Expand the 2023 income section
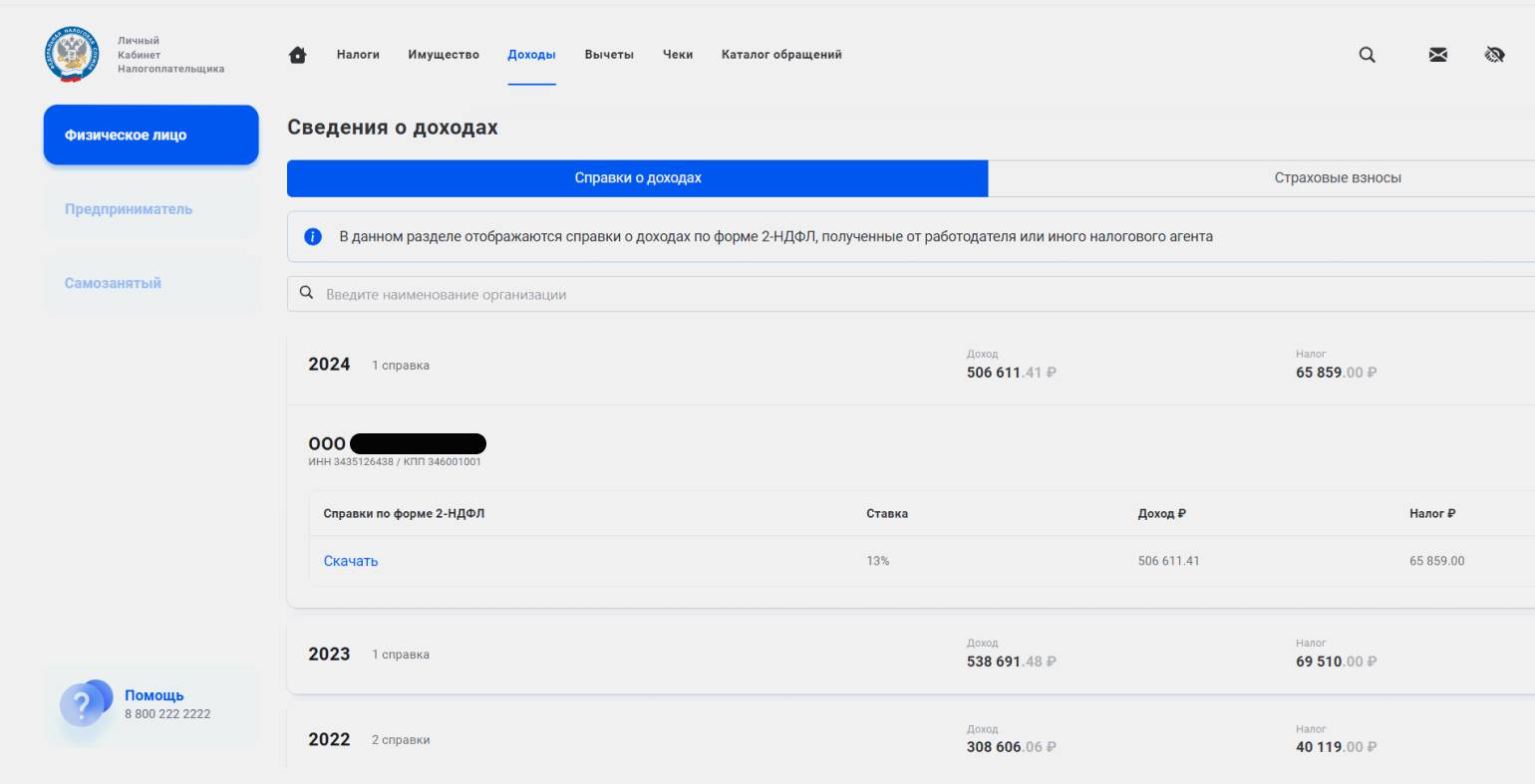Viewport: 1535px width, 784px height. pos(329,654)
